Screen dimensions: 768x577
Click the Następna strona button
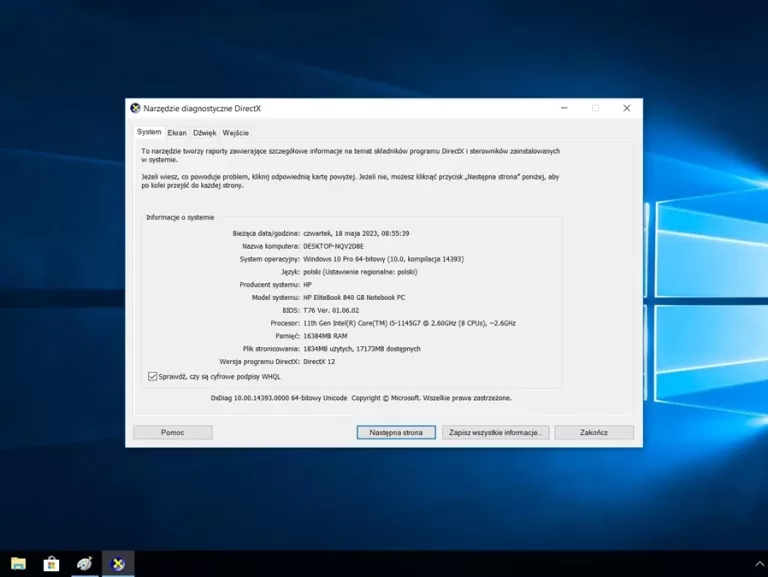pos(396,433)
